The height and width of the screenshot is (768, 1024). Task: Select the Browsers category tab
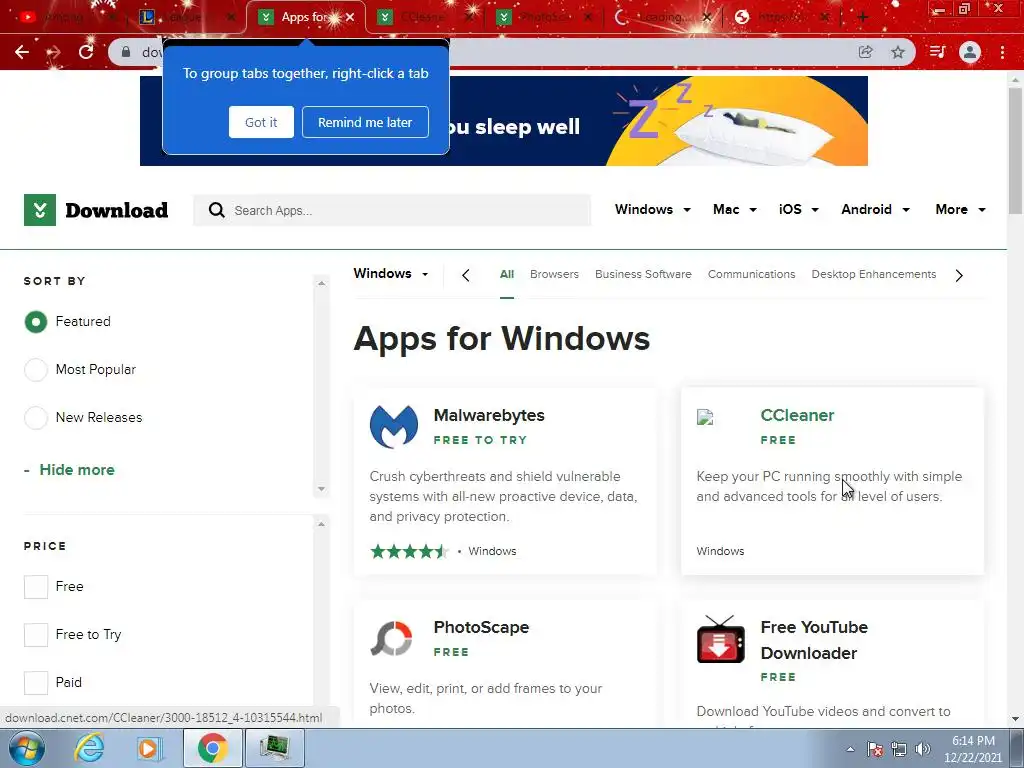tap(554, 274)
